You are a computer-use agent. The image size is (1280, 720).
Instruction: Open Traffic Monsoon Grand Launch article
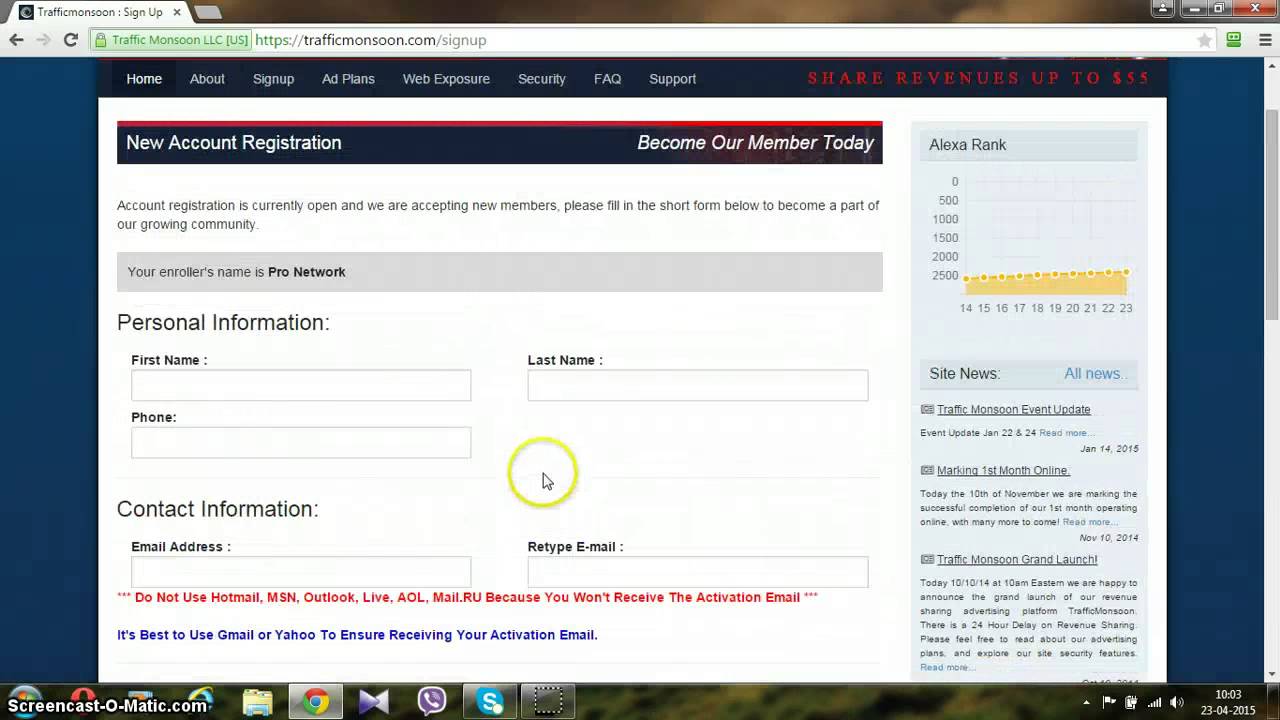[1017, 559]
